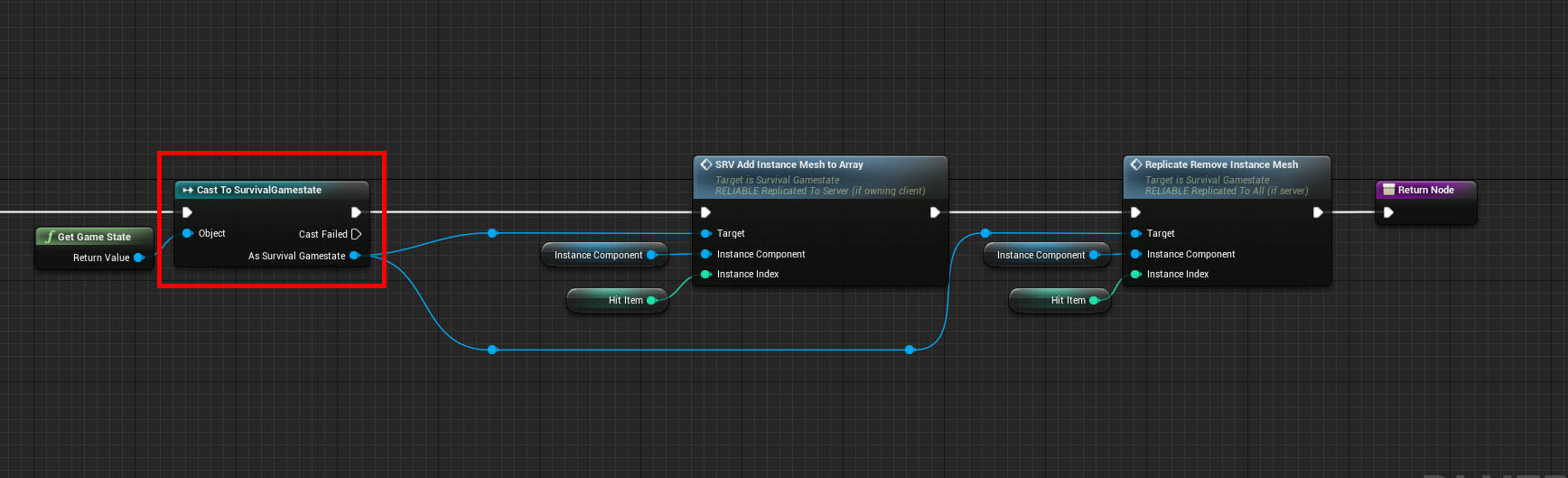This screenshot has width=1568, height=478.
Task: Select Instance Component variable left of Replicate Remove
Action: [x=1047, y=255]
